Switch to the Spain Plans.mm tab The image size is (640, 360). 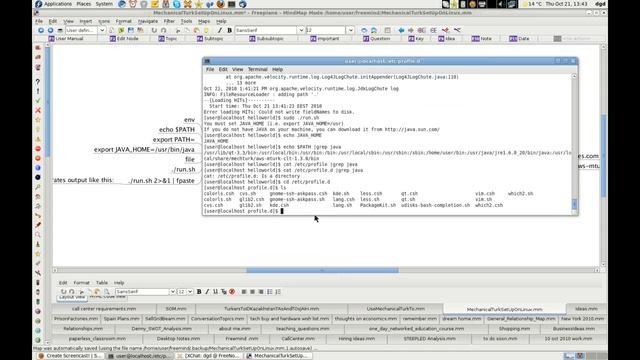click(122, 319)
